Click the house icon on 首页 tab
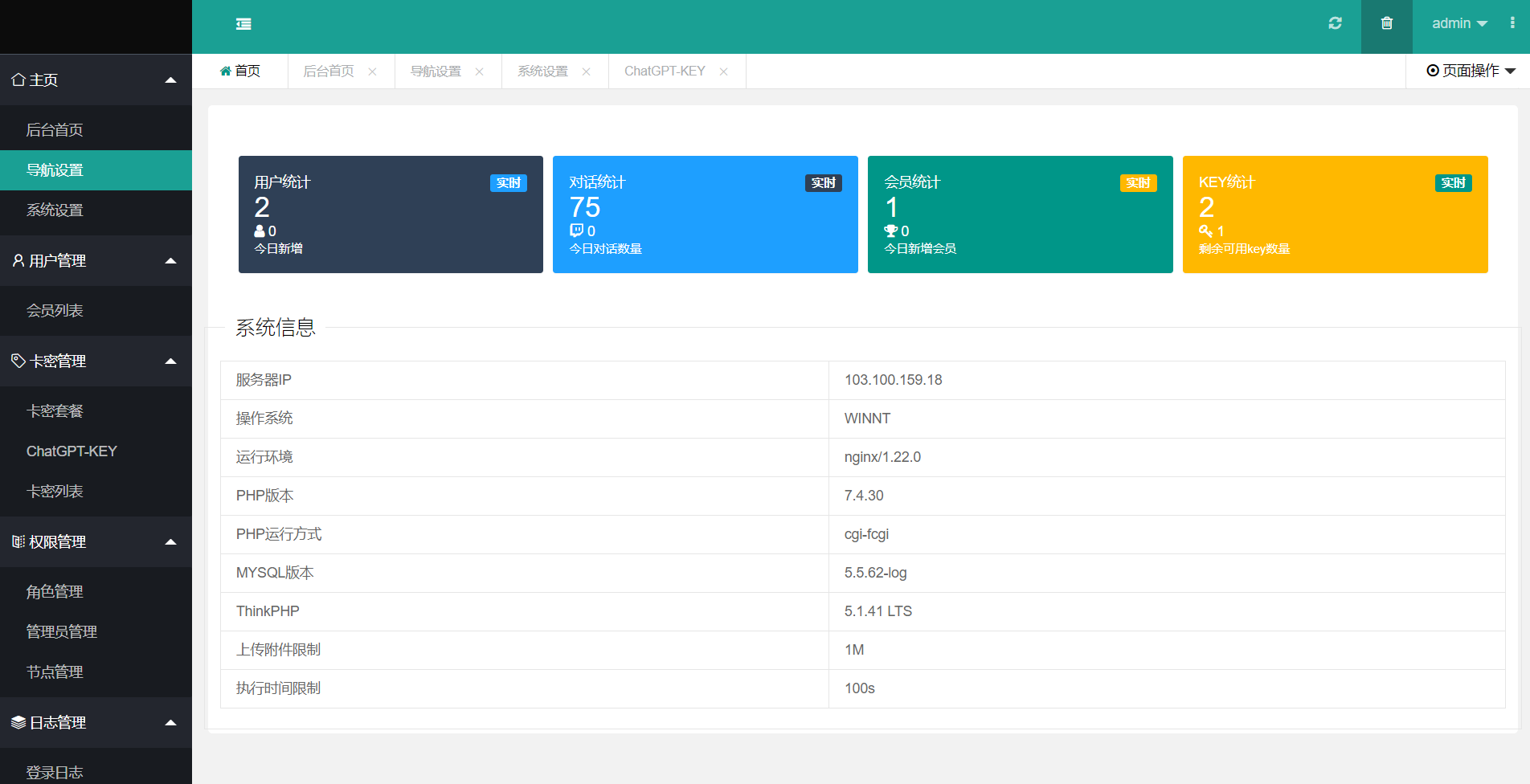Image resolution: width=1530 pixels, height=784 pixels. point(225,71)
